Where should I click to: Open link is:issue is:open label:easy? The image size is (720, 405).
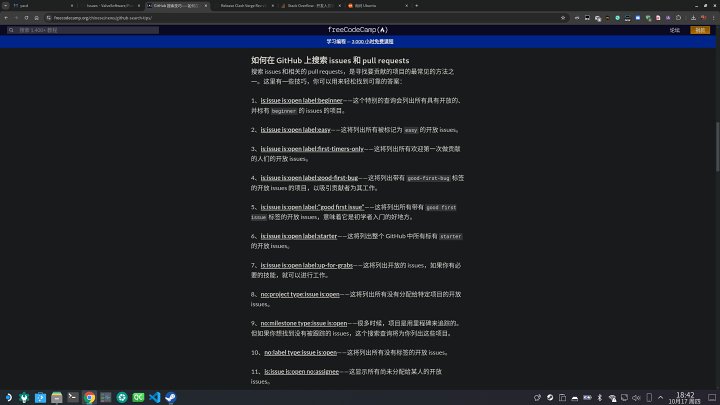[296, 130]
